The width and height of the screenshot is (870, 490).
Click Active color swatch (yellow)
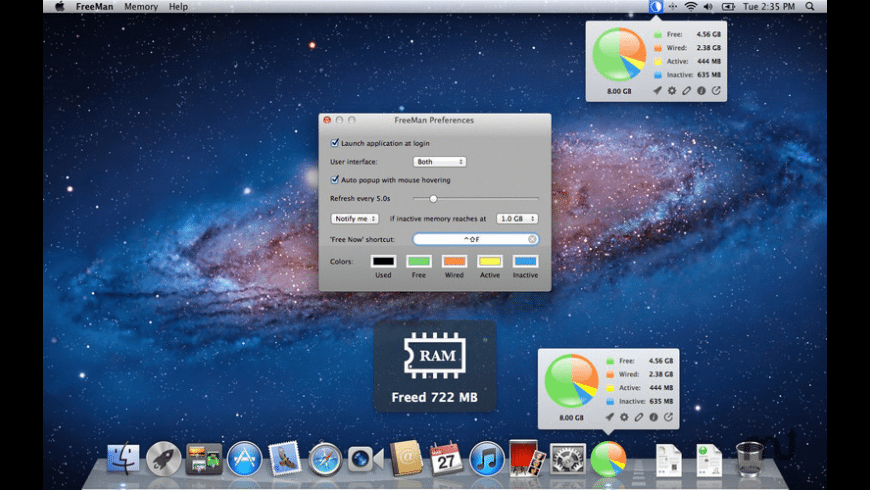[x=490, y=261]
